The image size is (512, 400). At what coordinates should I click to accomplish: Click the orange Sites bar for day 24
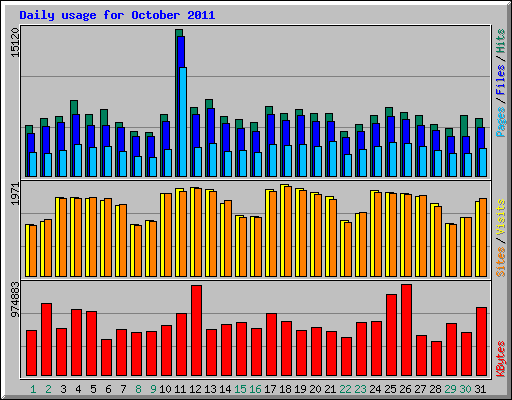(378, 234)
